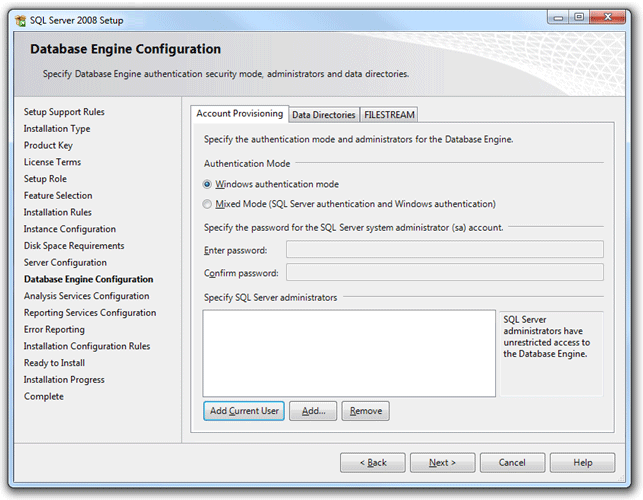Click the Setup Role step

point(45,179)
